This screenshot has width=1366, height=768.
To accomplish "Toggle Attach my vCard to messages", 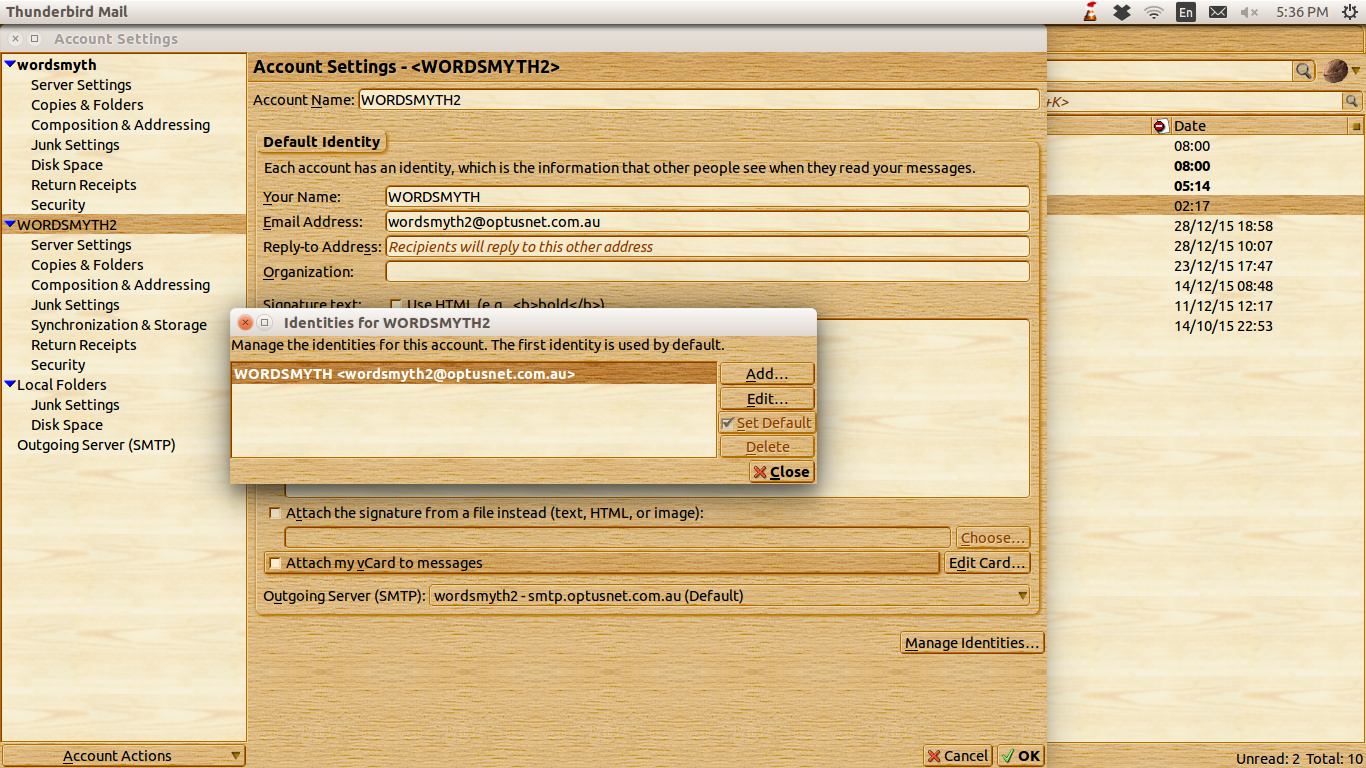I will click(275, 563).
